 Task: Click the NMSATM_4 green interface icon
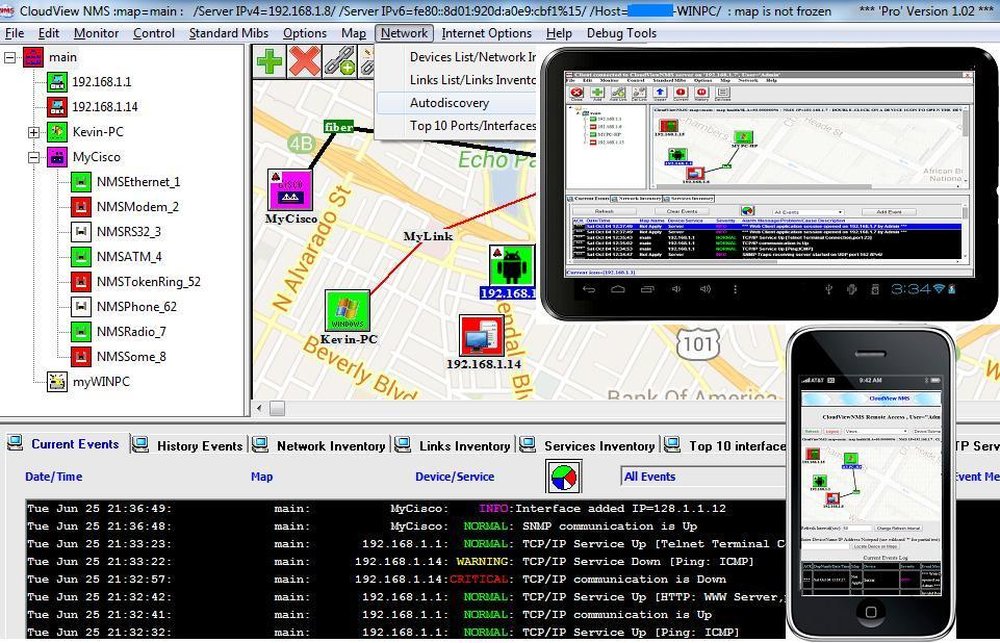pyautogui.click(x=80, y=256)
